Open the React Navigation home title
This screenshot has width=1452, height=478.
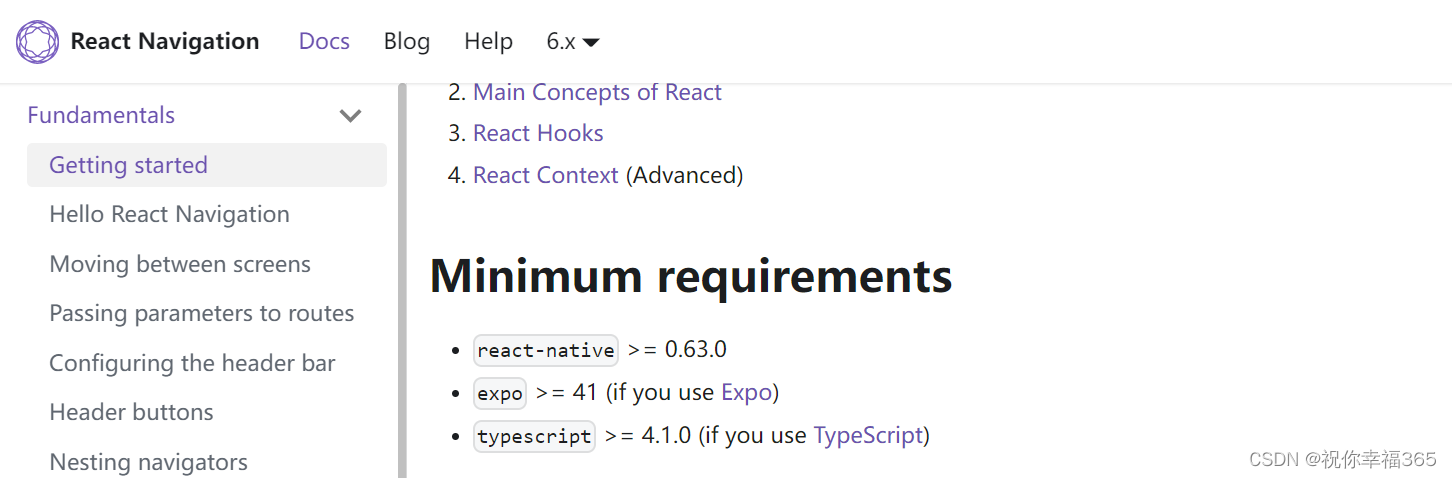(165, 41)
